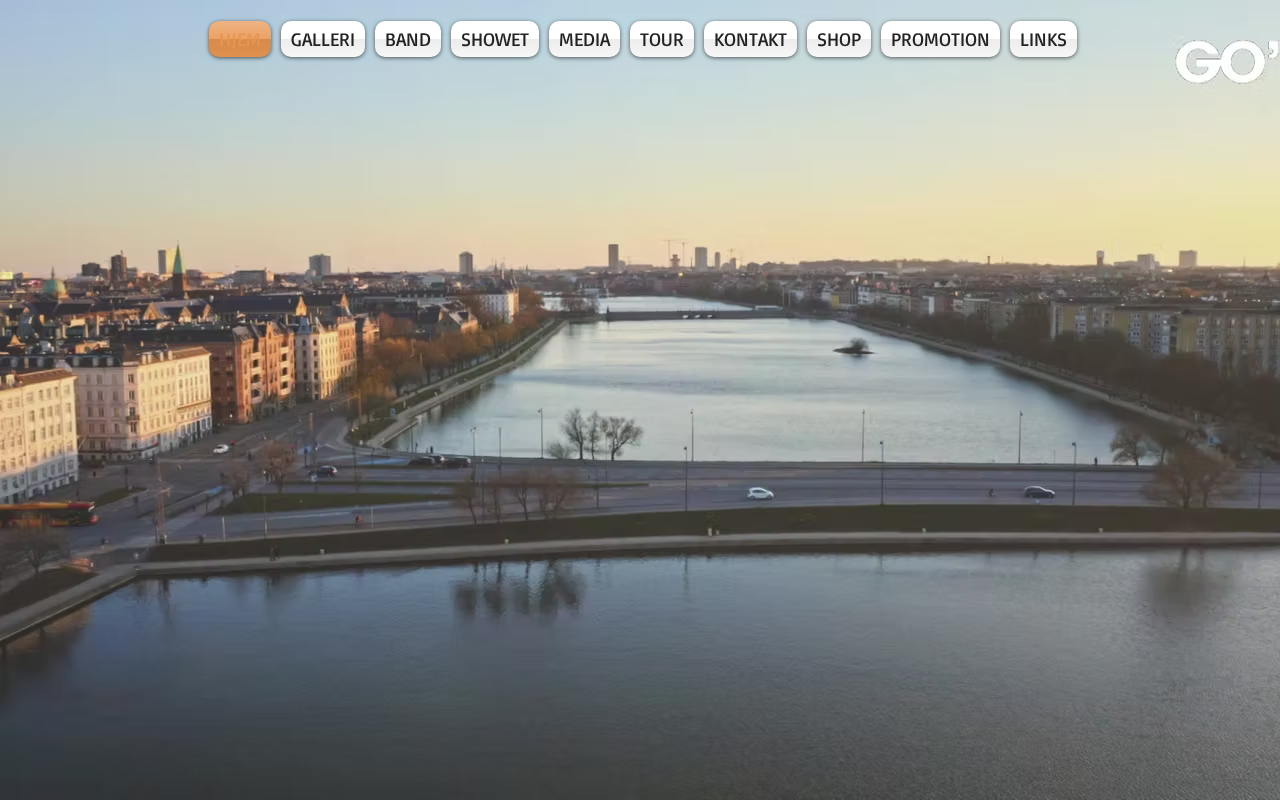The height and width of the screenshot is (800, 1280).
Task: Open the KONTAKT page
Action: (750, 39)
